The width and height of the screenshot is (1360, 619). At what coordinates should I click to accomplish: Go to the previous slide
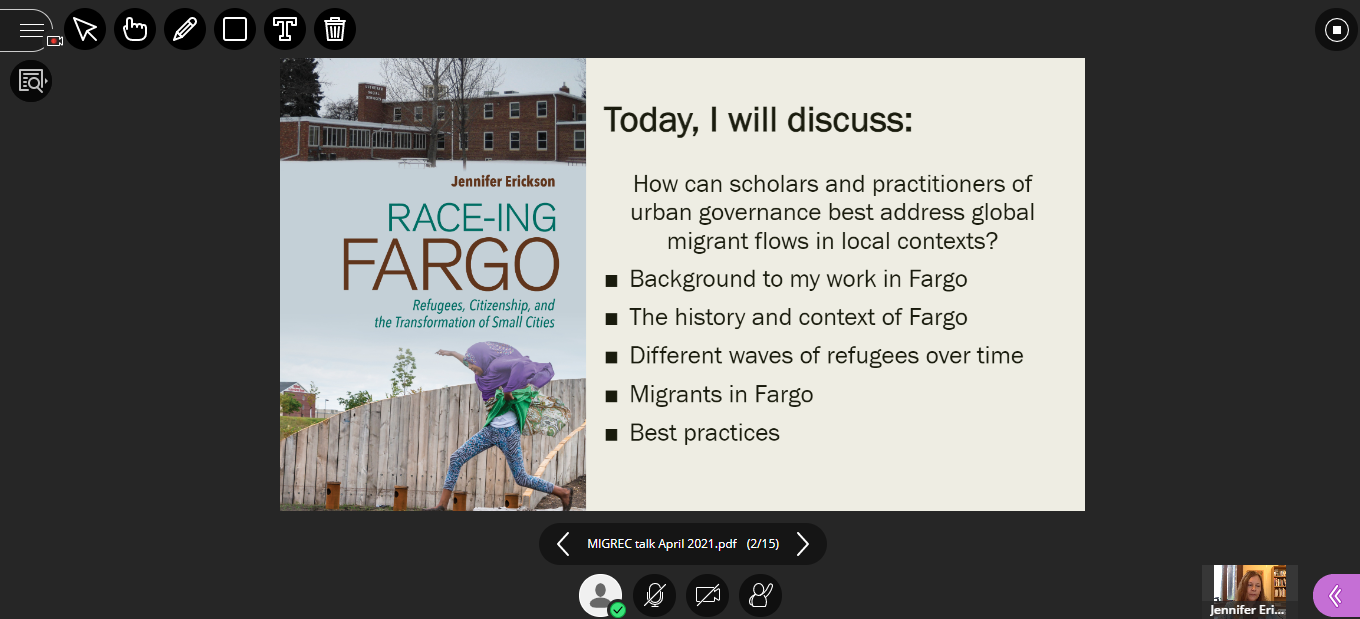coord(563,544)
